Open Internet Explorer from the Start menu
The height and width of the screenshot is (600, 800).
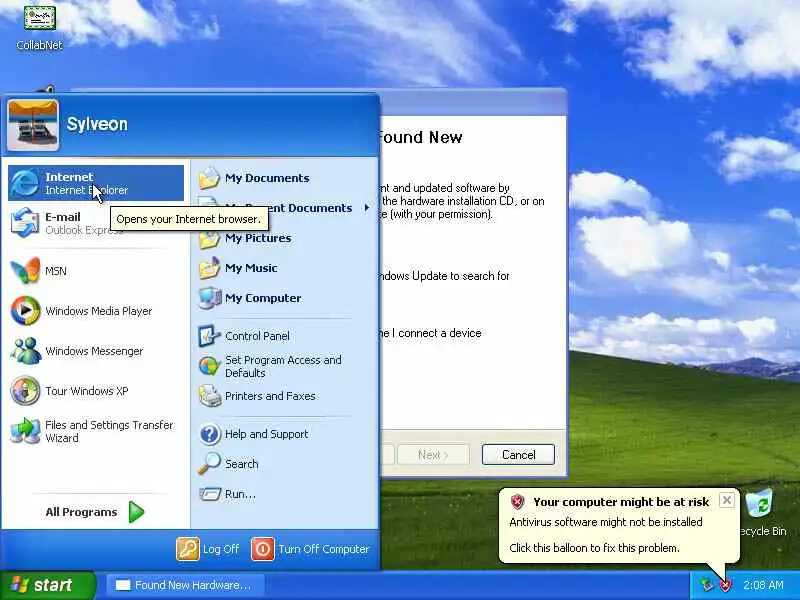click(96, 183)
